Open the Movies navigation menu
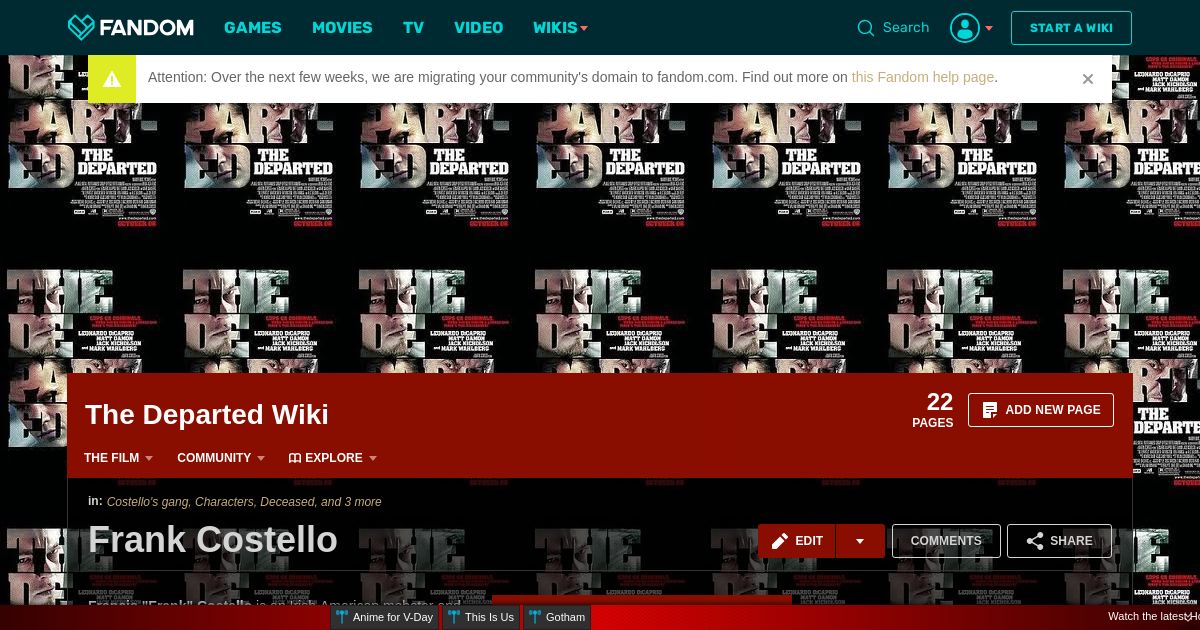The width and height of the screenshot is (1200, 630). [342, 27]
